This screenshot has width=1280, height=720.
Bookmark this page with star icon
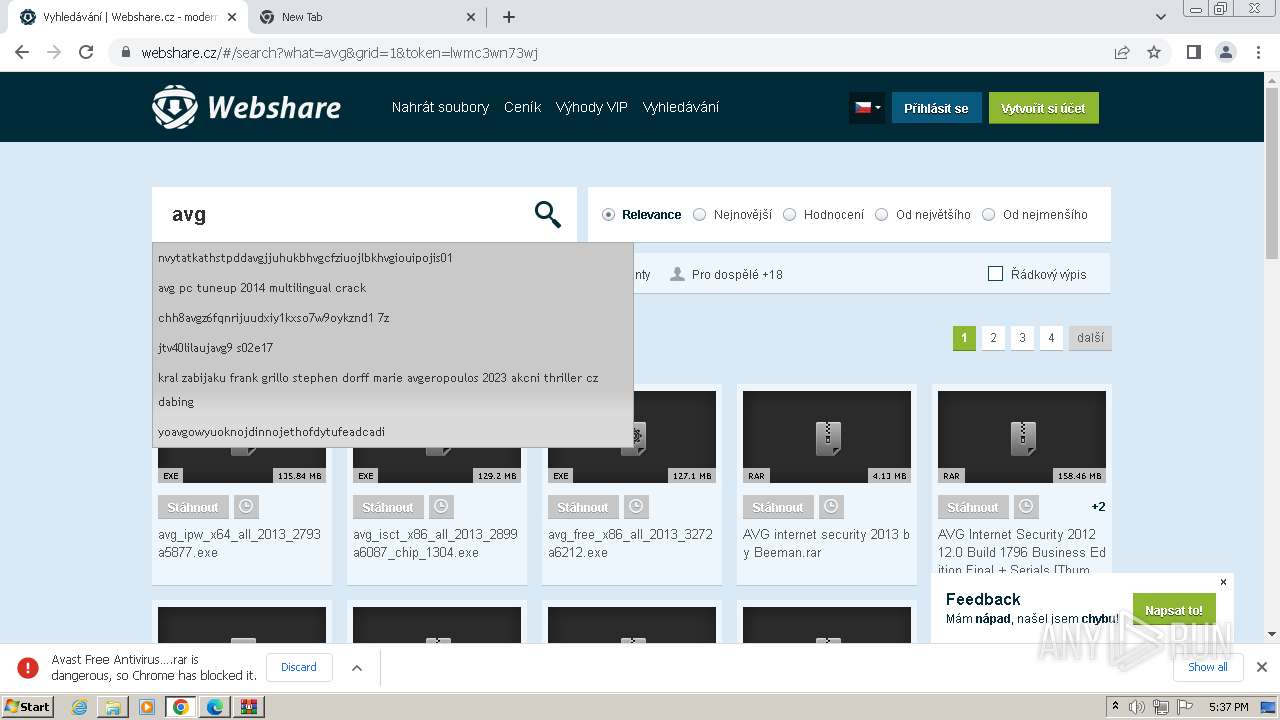pos(1154,53)
